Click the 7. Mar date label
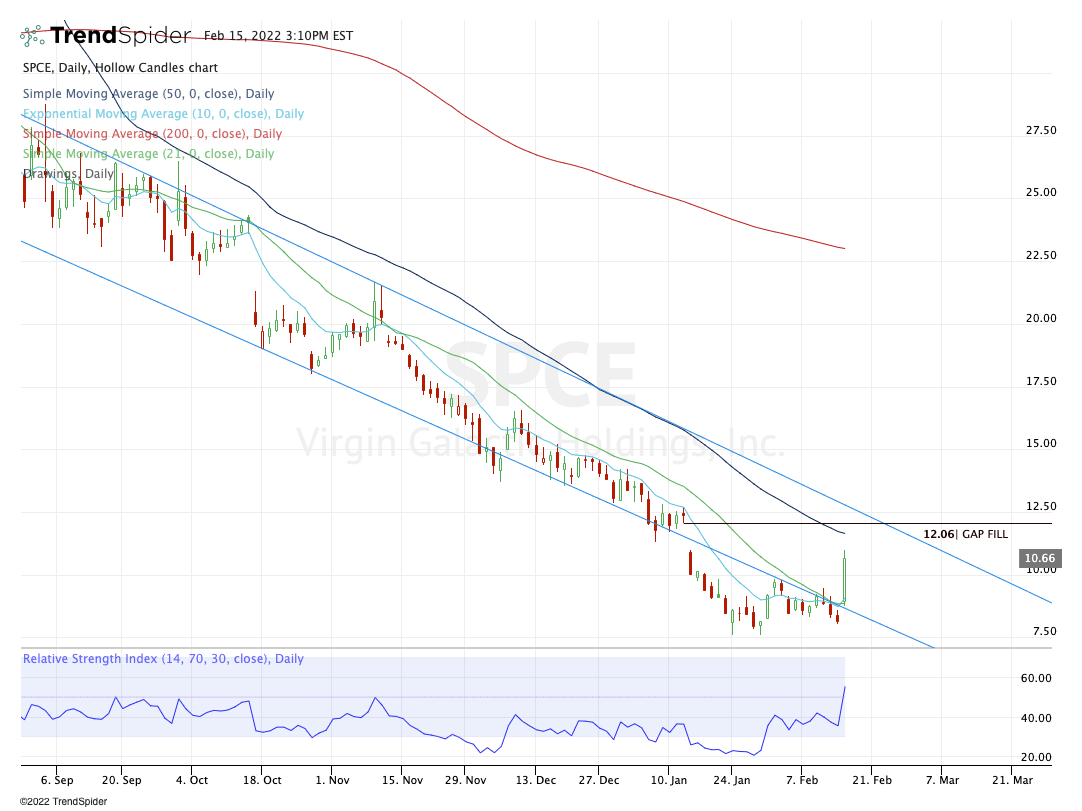Screen dimensions: 1082x811 click(x=942, y=780)
